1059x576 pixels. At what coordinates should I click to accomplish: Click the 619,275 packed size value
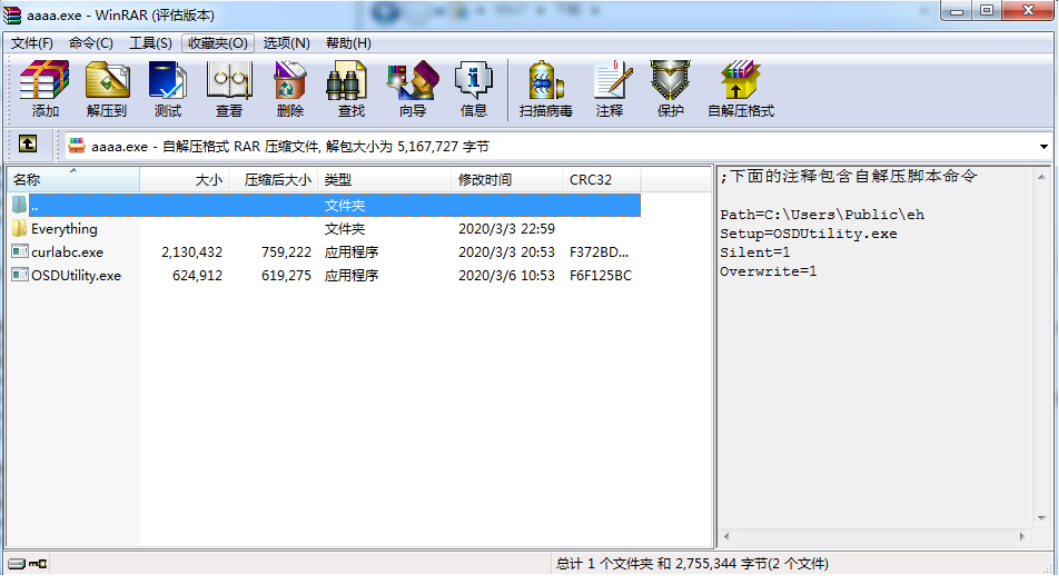(286, 276)
